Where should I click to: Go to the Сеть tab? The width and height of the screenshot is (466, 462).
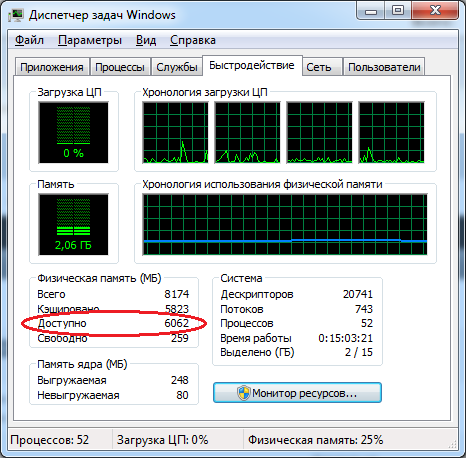[319, 67]
